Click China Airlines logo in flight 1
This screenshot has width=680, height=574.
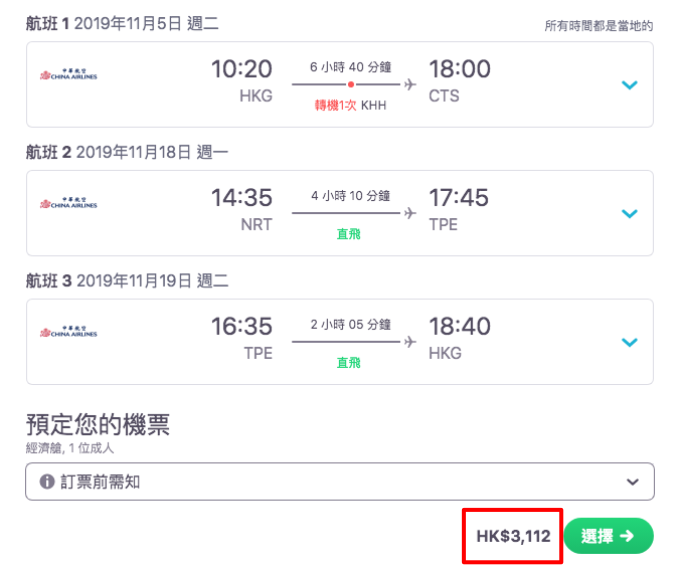coord(69,75)
